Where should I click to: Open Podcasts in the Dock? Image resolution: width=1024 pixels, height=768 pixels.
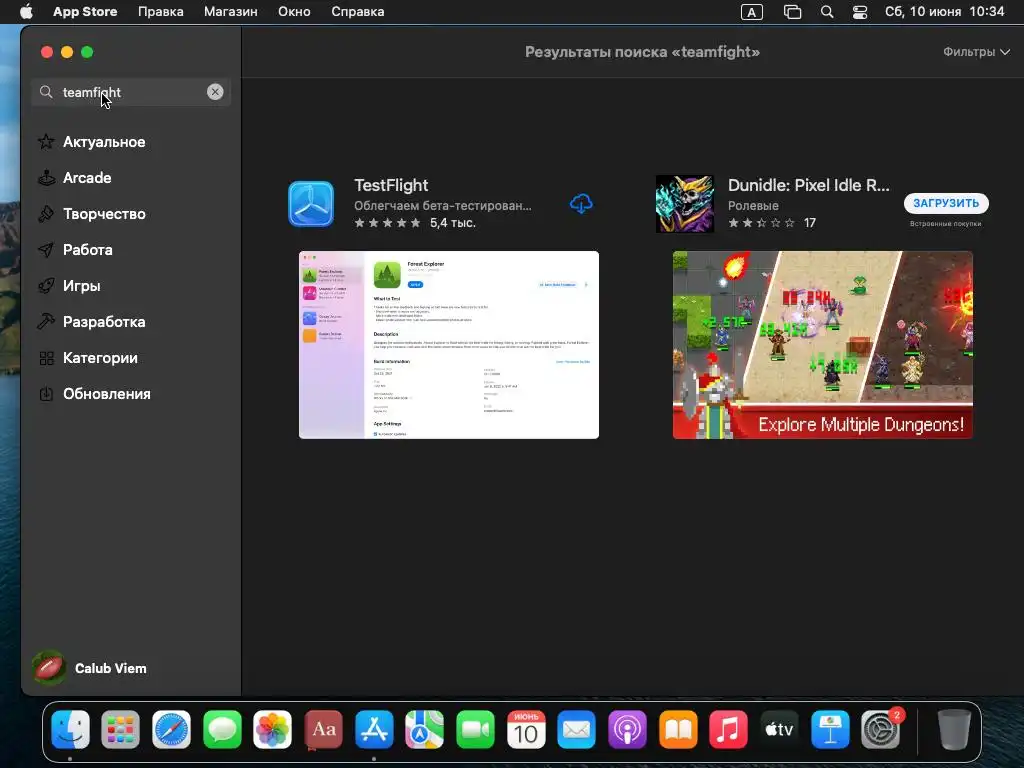tap(627, 729)
